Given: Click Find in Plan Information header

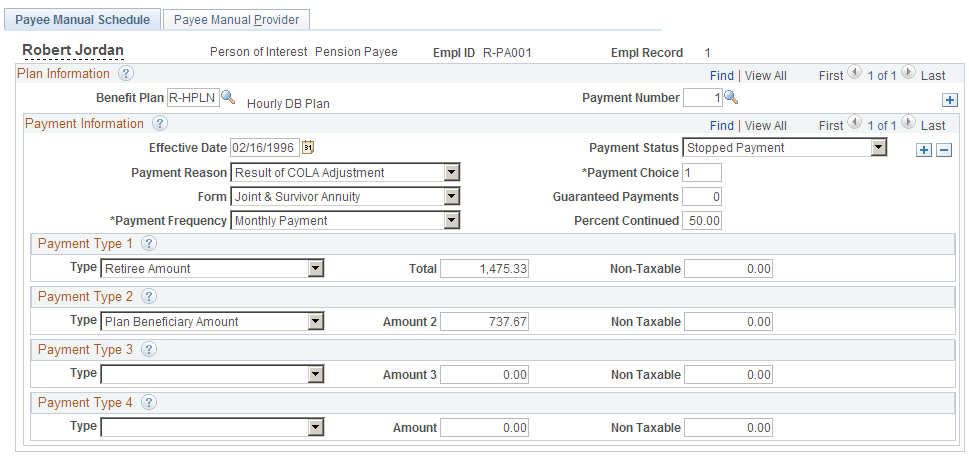Looking at the screenshot, I should (x=722, y=75).
